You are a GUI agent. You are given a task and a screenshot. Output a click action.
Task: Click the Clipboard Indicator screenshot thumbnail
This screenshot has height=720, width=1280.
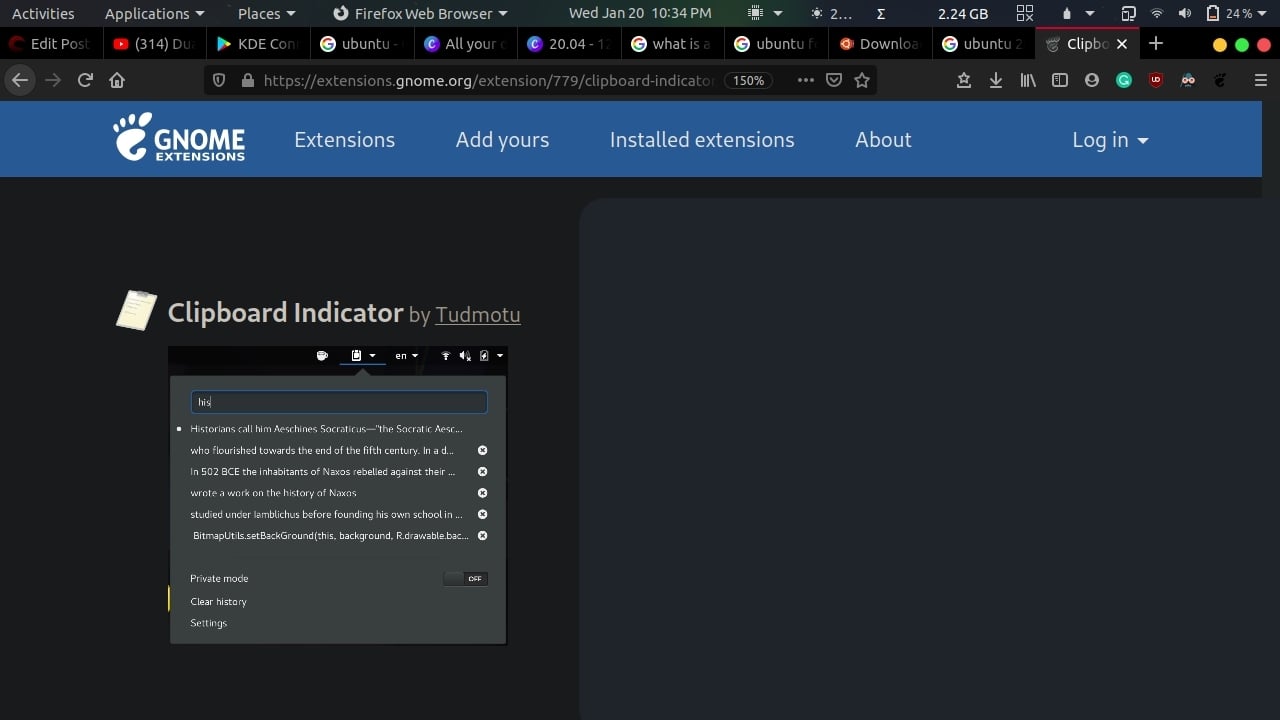coord(338,495)
